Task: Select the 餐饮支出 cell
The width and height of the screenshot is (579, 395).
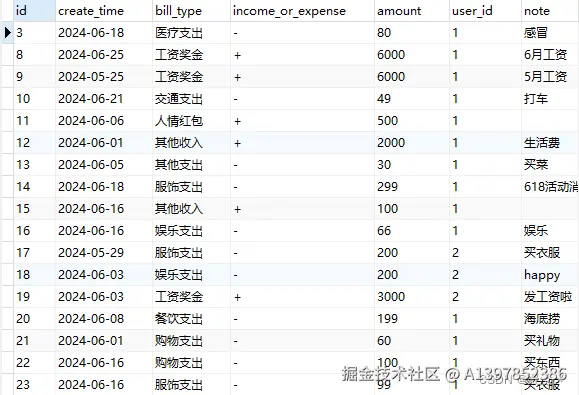Action: click(x=191, y=318)
